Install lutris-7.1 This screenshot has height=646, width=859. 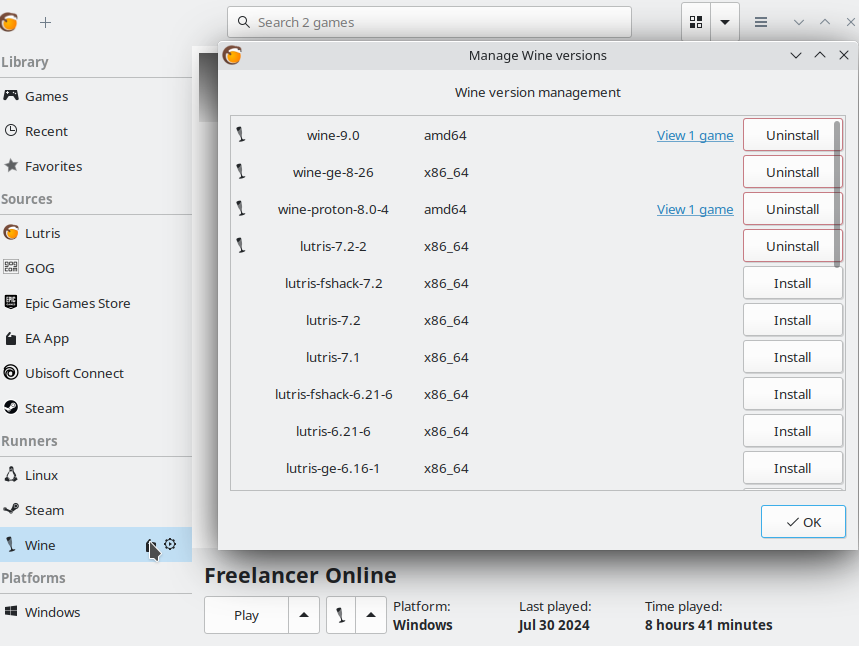pos(792,357)
